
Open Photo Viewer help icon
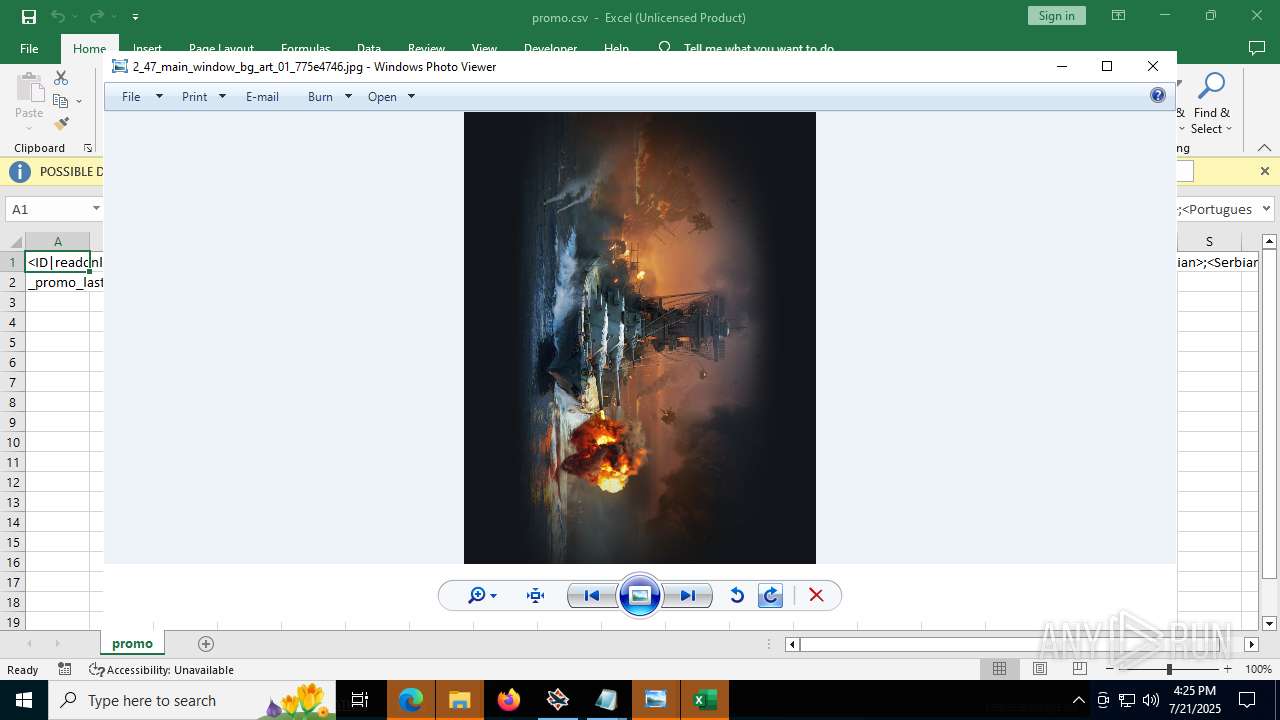tap(1158, 96)
